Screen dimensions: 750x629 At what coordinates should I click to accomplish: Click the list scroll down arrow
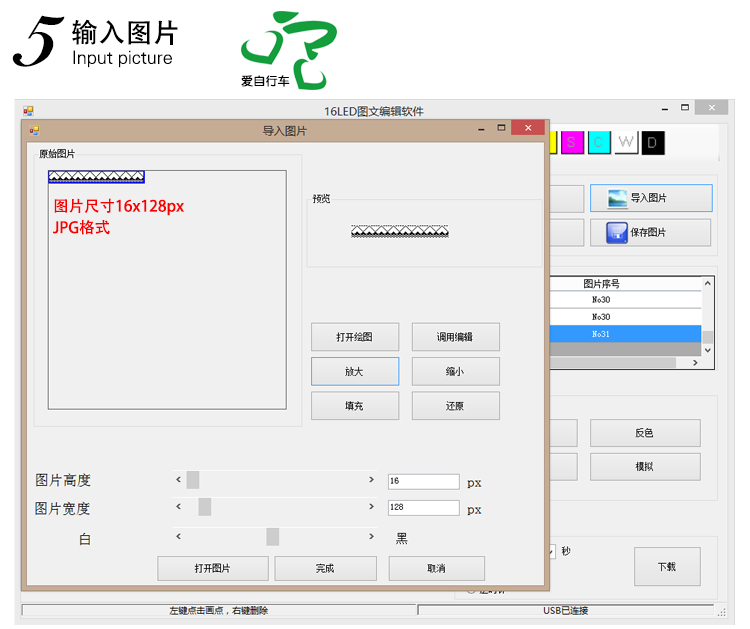pos(708,350)
